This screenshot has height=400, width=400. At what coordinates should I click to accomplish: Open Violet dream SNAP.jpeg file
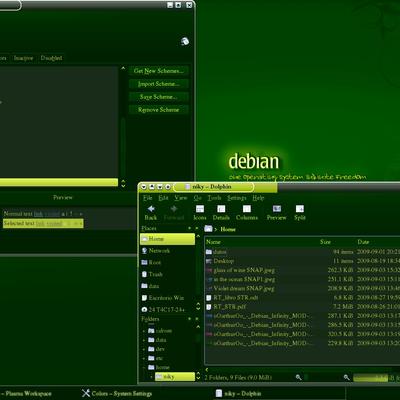pos(240,288)
